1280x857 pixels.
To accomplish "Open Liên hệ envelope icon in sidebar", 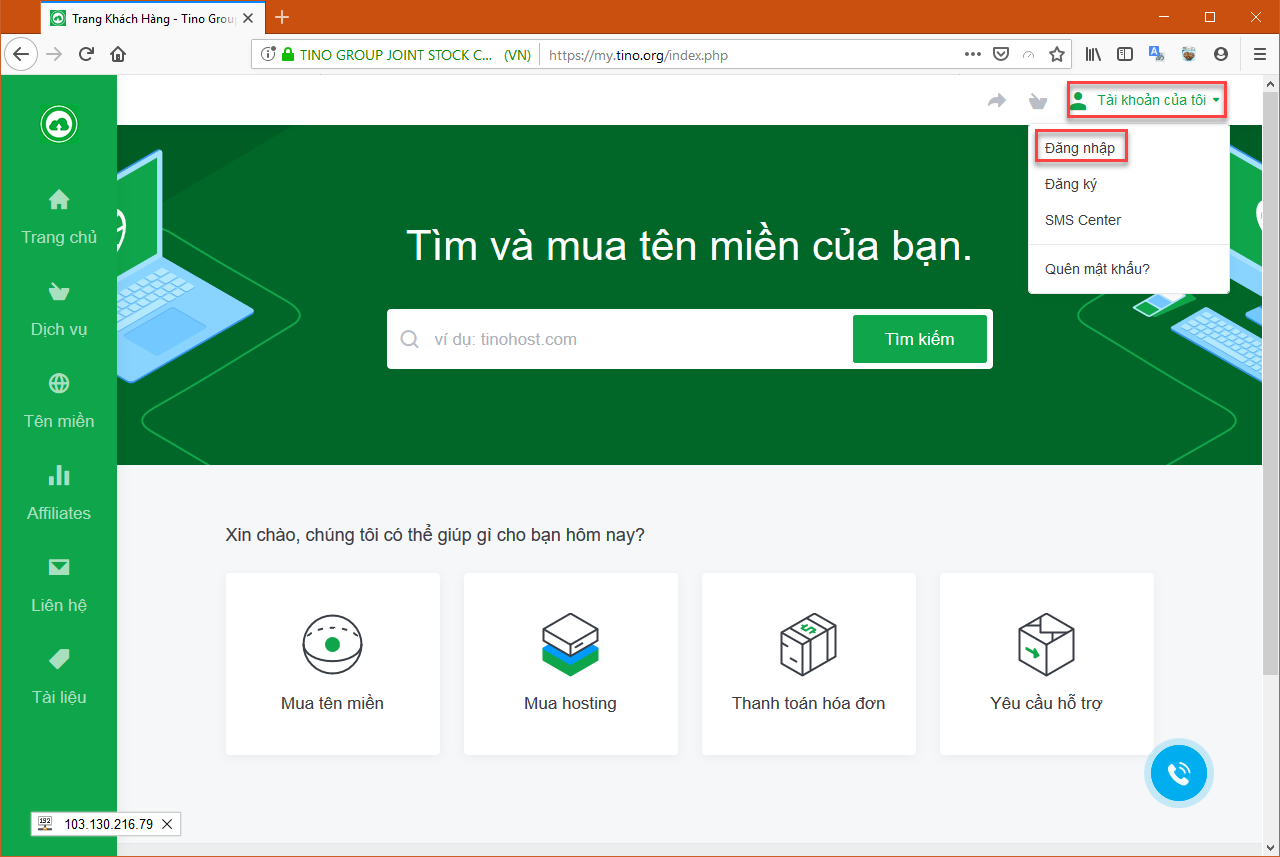I will pyautogui.click(x=59, y=567).
